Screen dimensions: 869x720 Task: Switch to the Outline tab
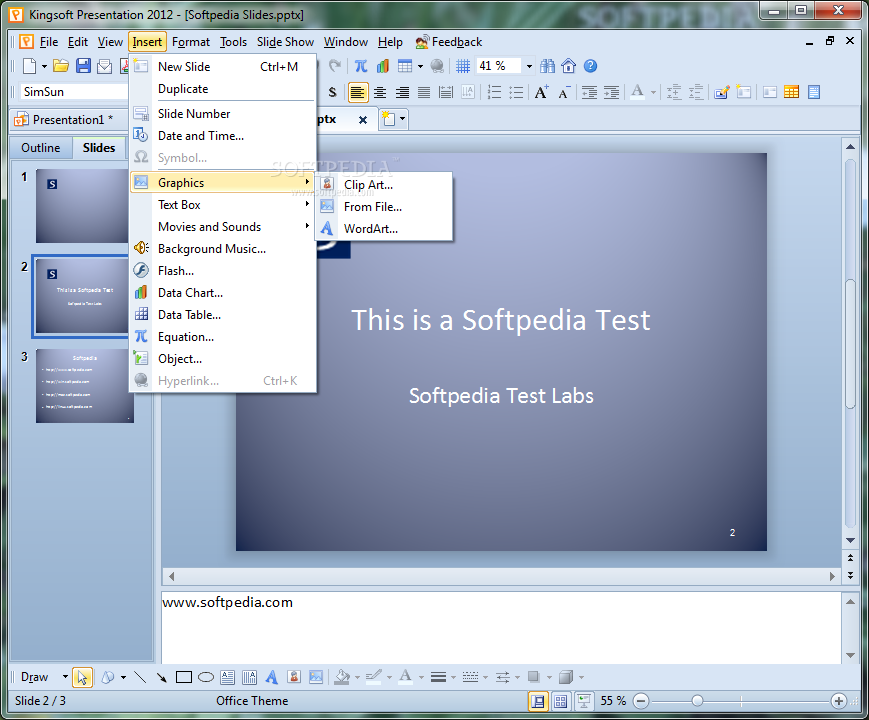[40, 148]
